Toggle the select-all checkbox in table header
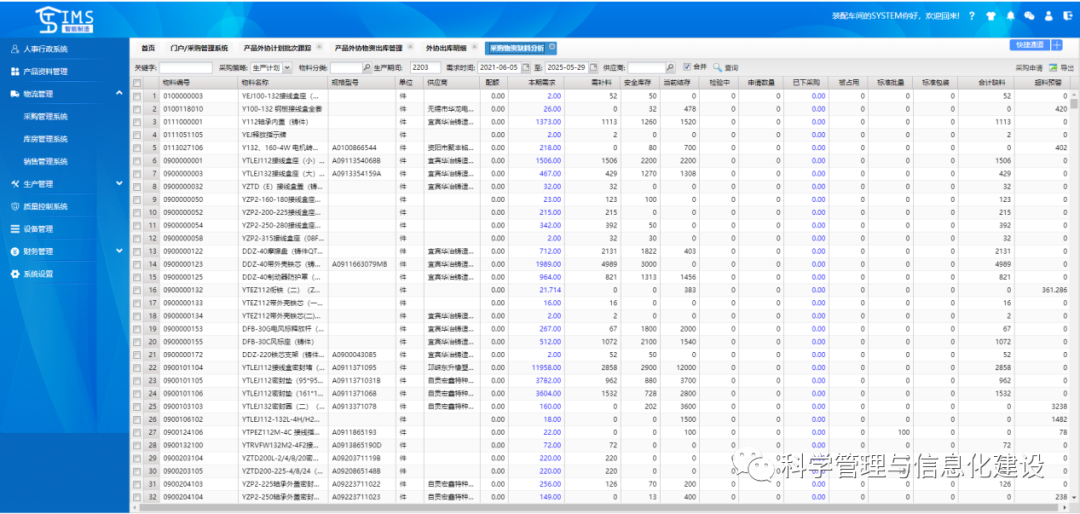 coord(137,82)
